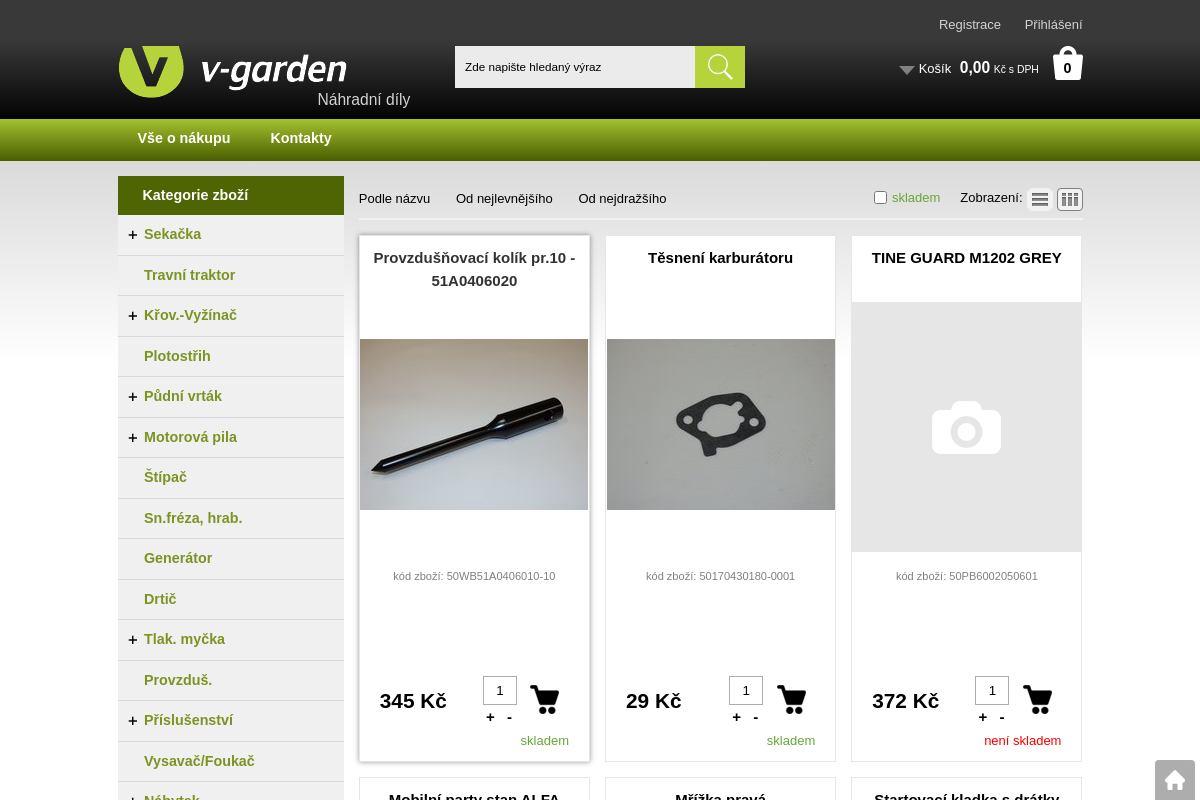Switch to grid view layout icon

1069,199
